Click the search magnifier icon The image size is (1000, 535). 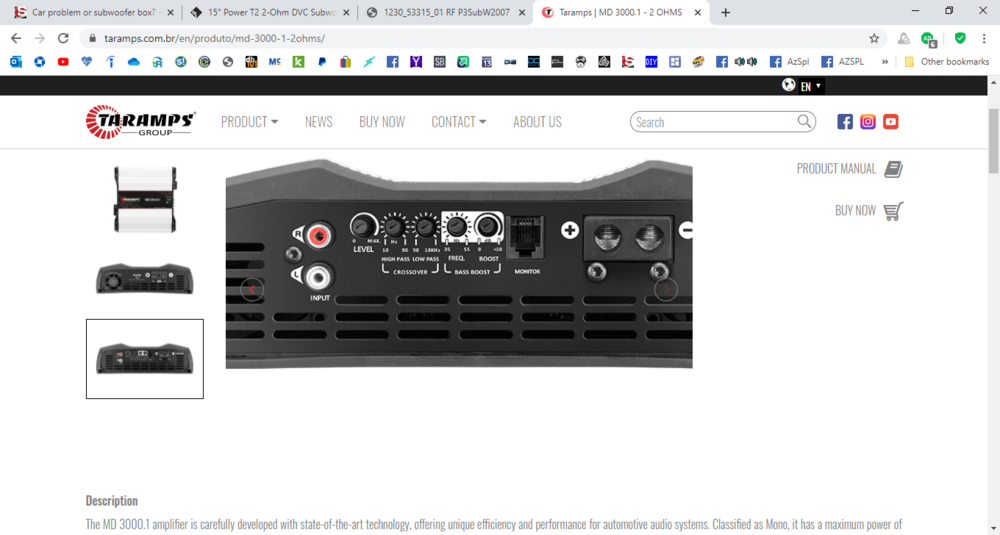[804, 121]
